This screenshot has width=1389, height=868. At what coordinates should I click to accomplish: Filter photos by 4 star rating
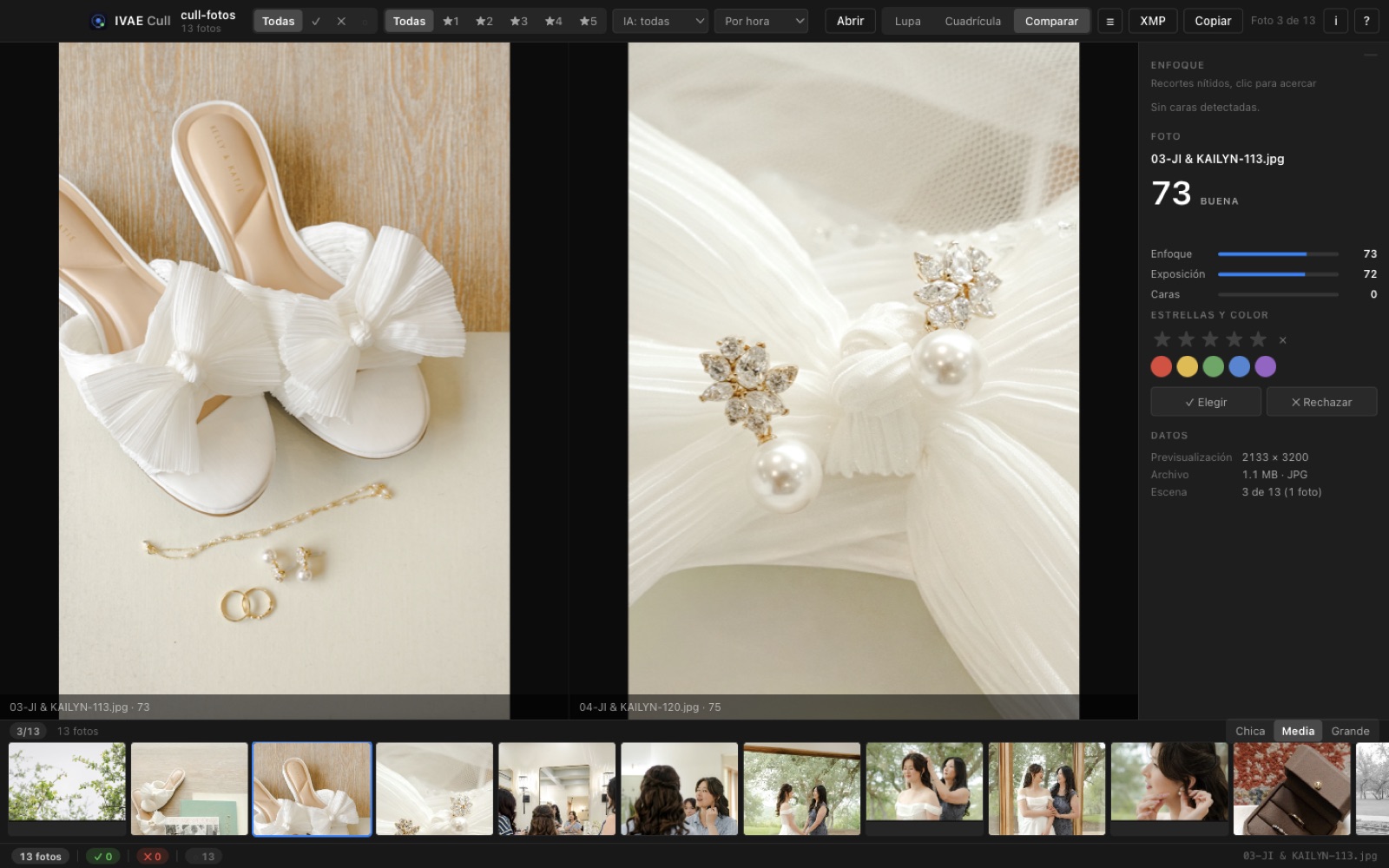tap(554, 21)
